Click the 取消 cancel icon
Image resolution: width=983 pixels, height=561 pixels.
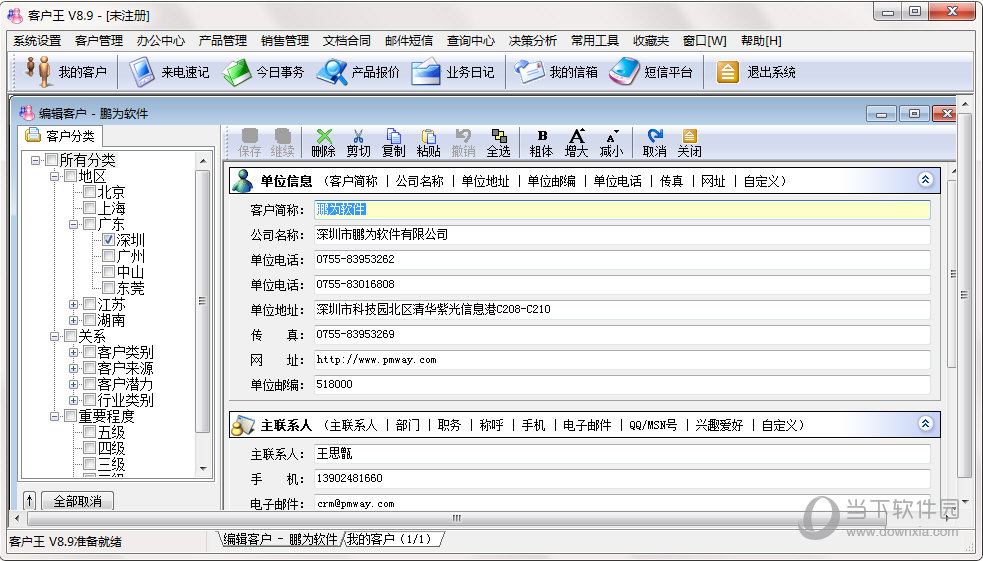[x=654, y=143]
